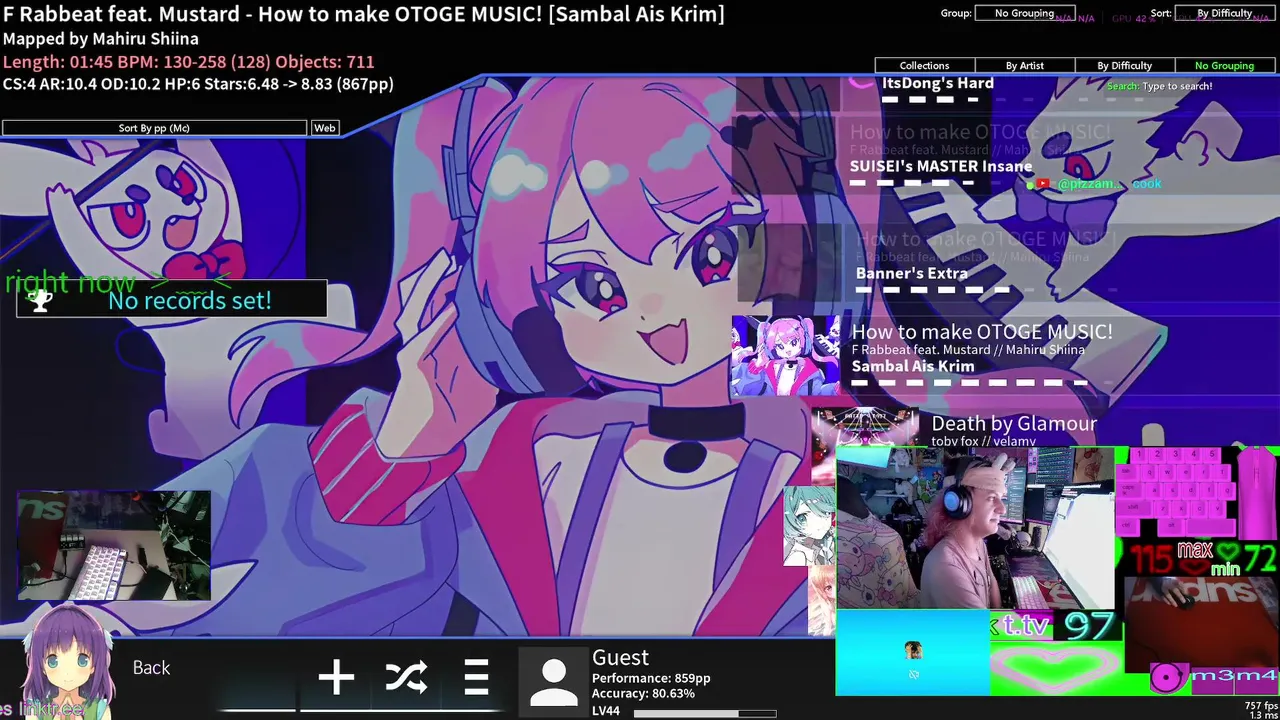1280x720 pixels.
Task: Click the plus mods icon in bottom bar
Action: point(336,678)
